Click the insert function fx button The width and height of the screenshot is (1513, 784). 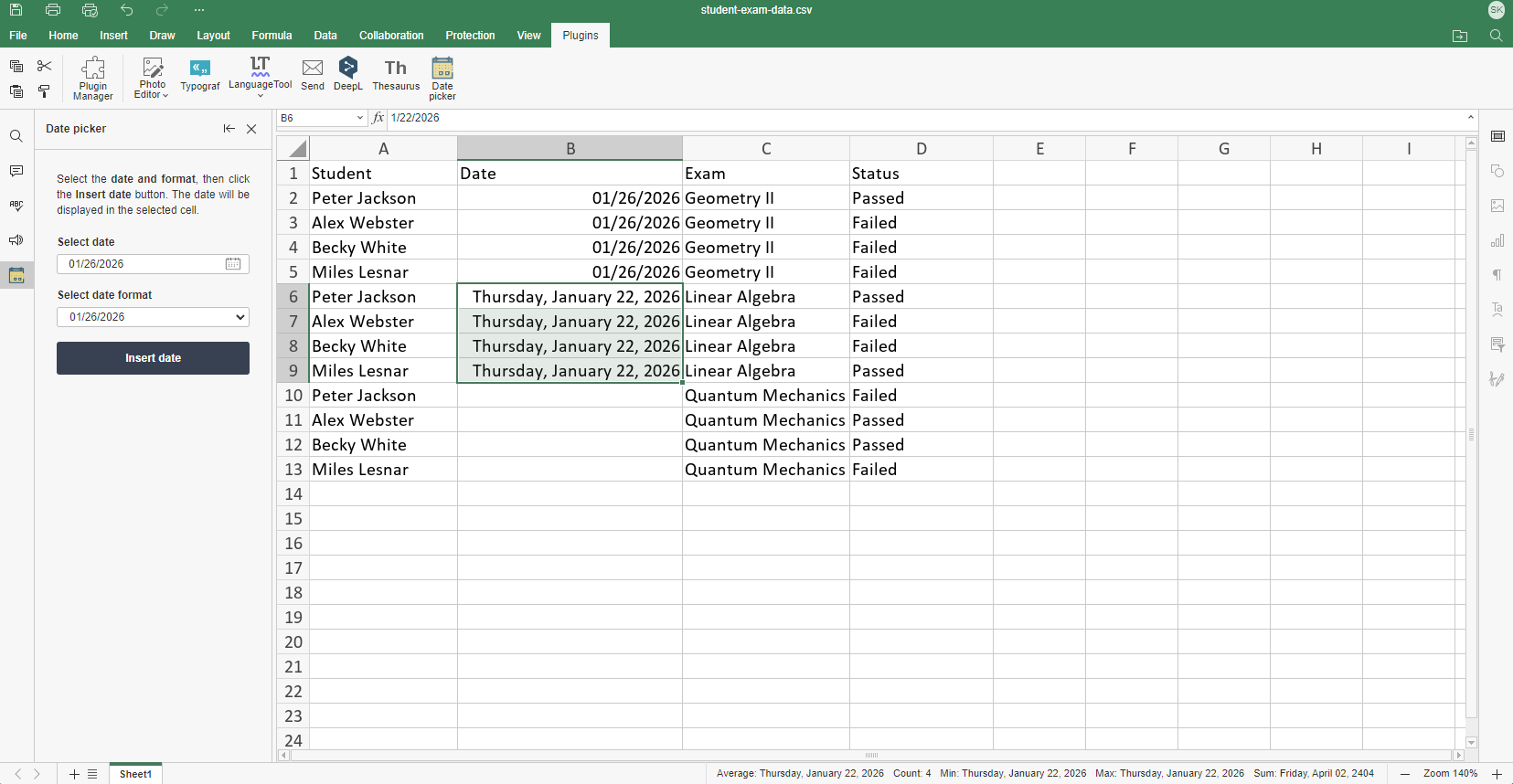point(378,118)
